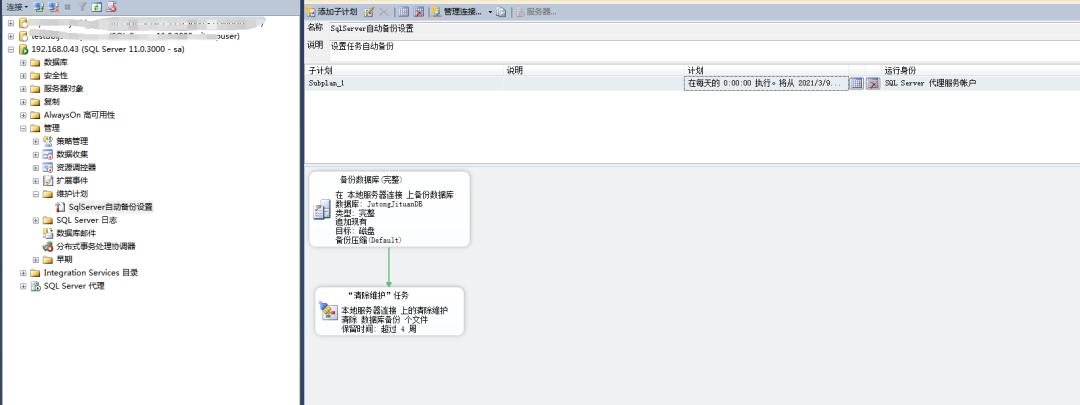Expand the 数据收集 node
1080x405 pixels.
click(36, 154)
